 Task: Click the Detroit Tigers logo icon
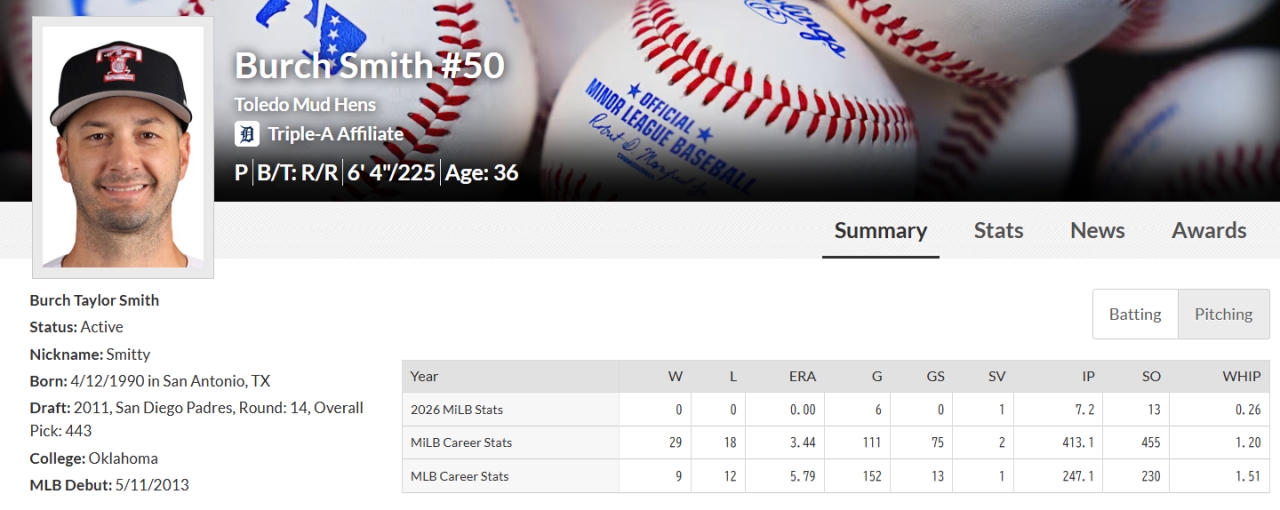point(246,134)
